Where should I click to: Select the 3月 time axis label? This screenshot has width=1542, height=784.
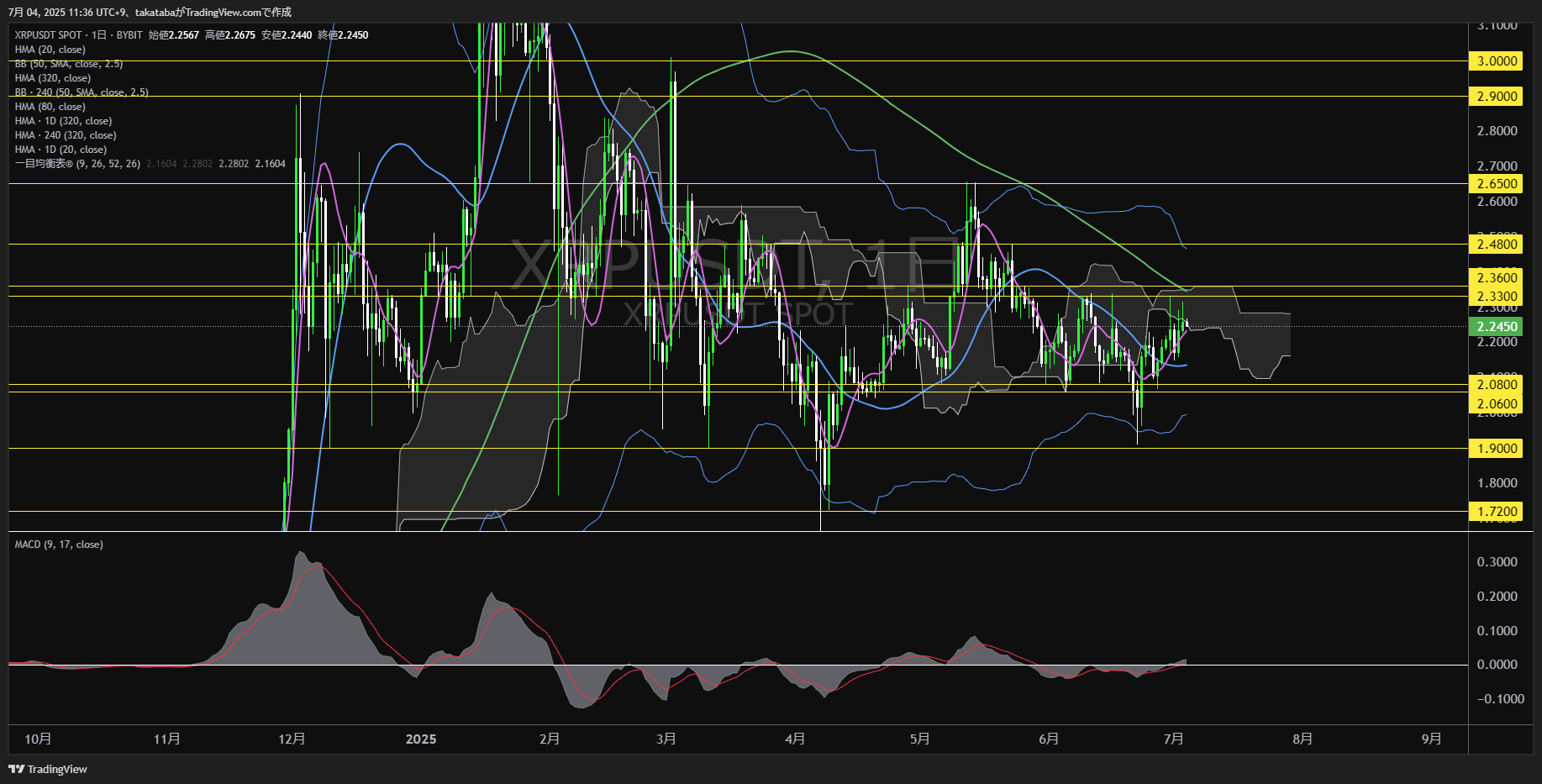click(666, 739)
